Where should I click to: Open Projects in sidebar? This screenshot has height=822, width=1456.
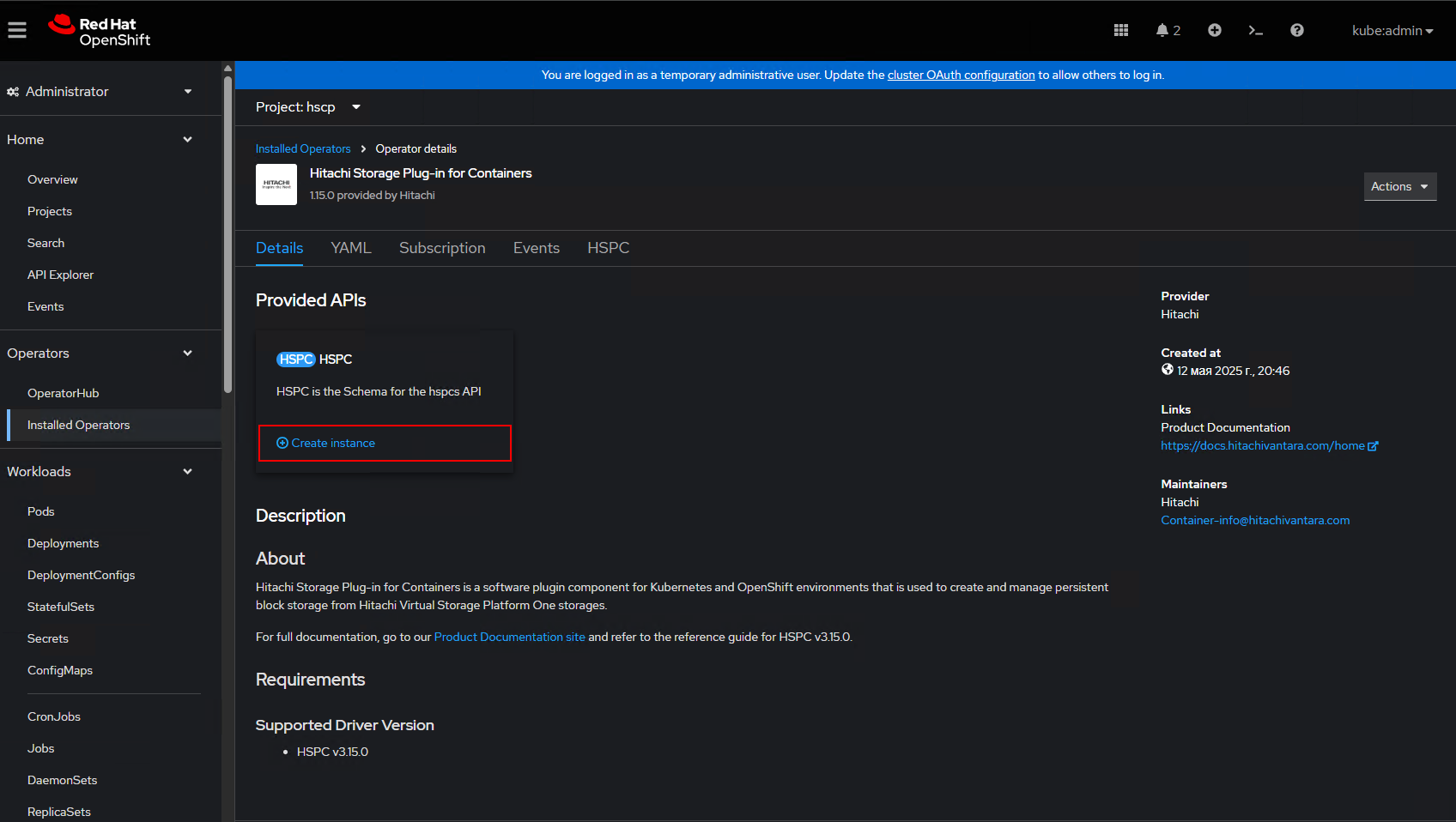50,211
